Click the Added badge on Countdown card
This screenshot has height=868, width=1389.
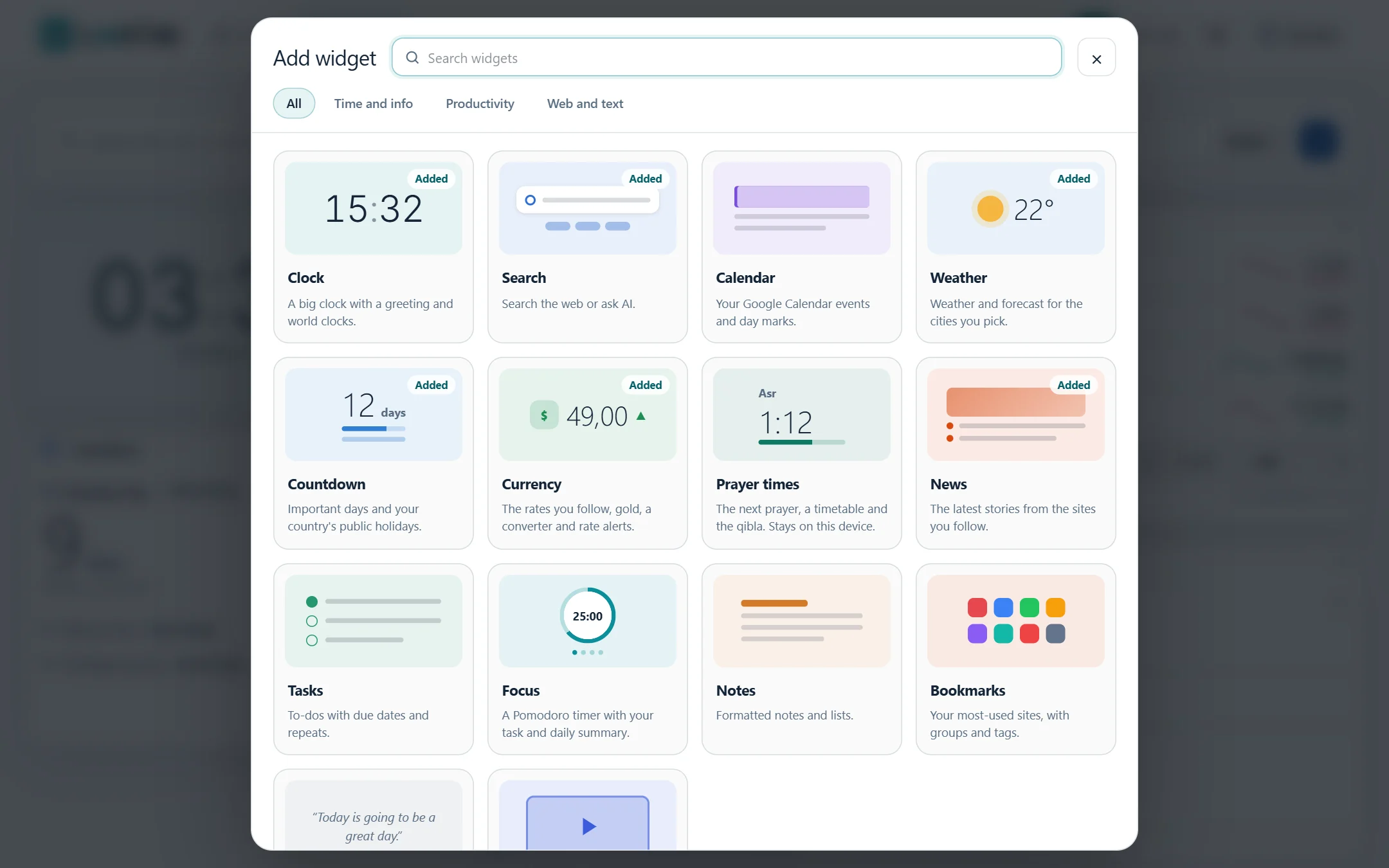click(x=431, y=385)
